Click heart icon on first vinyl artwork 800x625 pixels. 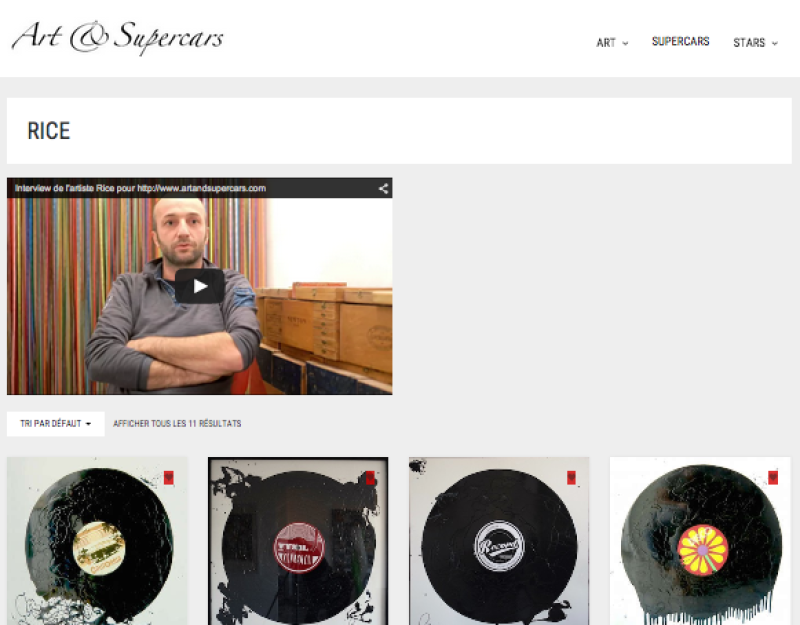click(x=169, y=478)
